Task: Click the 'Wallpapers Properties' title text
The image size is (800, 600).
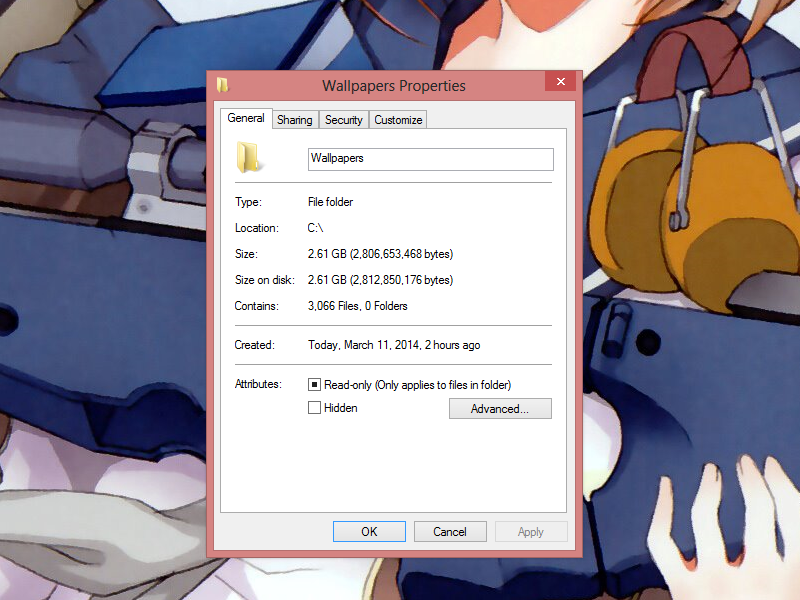Action: (394, 86)
